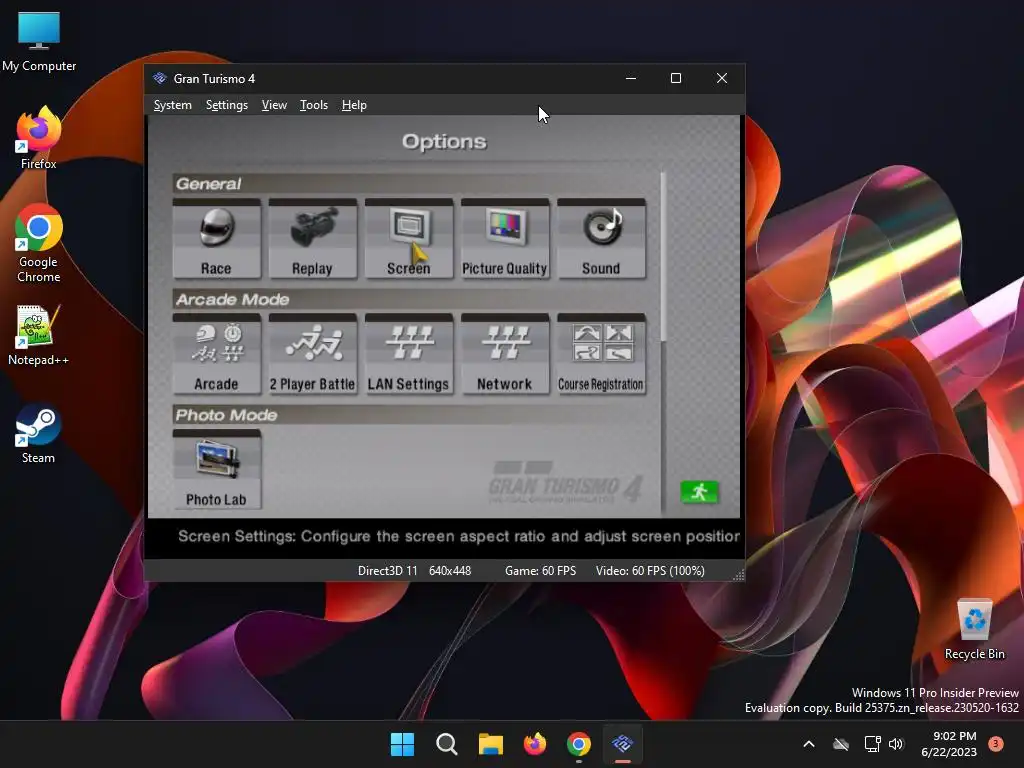Open the Race options tile
This screenshot has height=768, width=1024.
(x=216, y=239)
